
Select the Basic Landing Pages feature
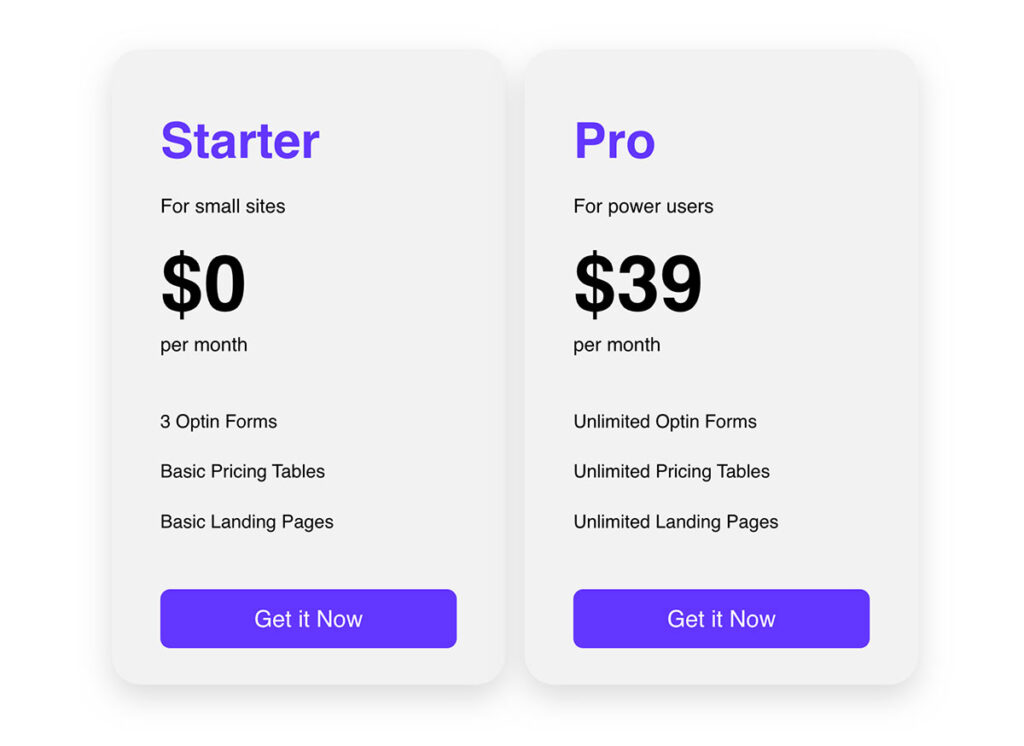(247, 522)
